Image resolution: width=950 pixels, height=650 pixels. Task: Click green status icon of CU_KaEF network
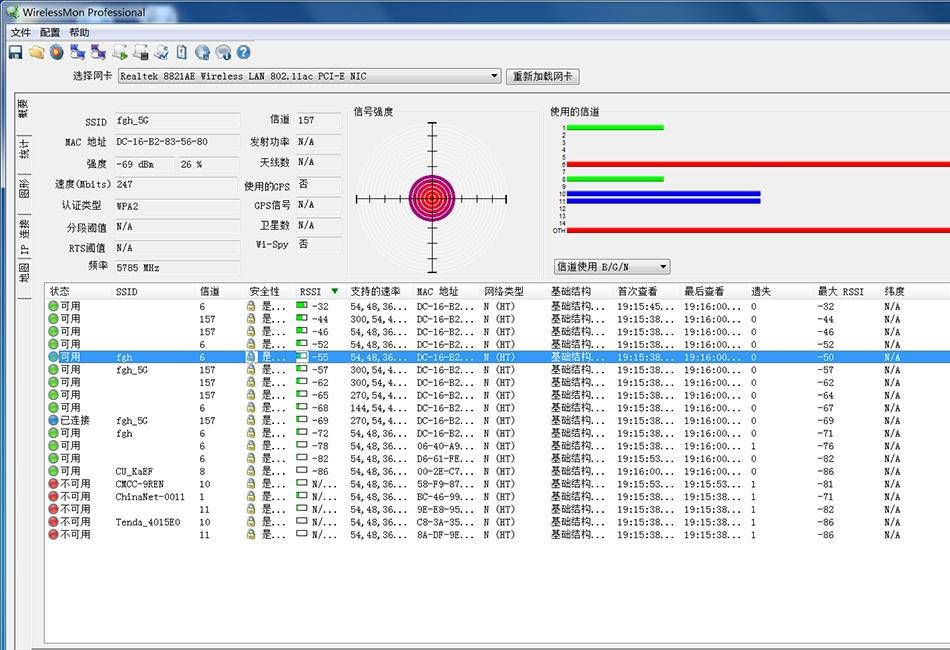(54, 471)
